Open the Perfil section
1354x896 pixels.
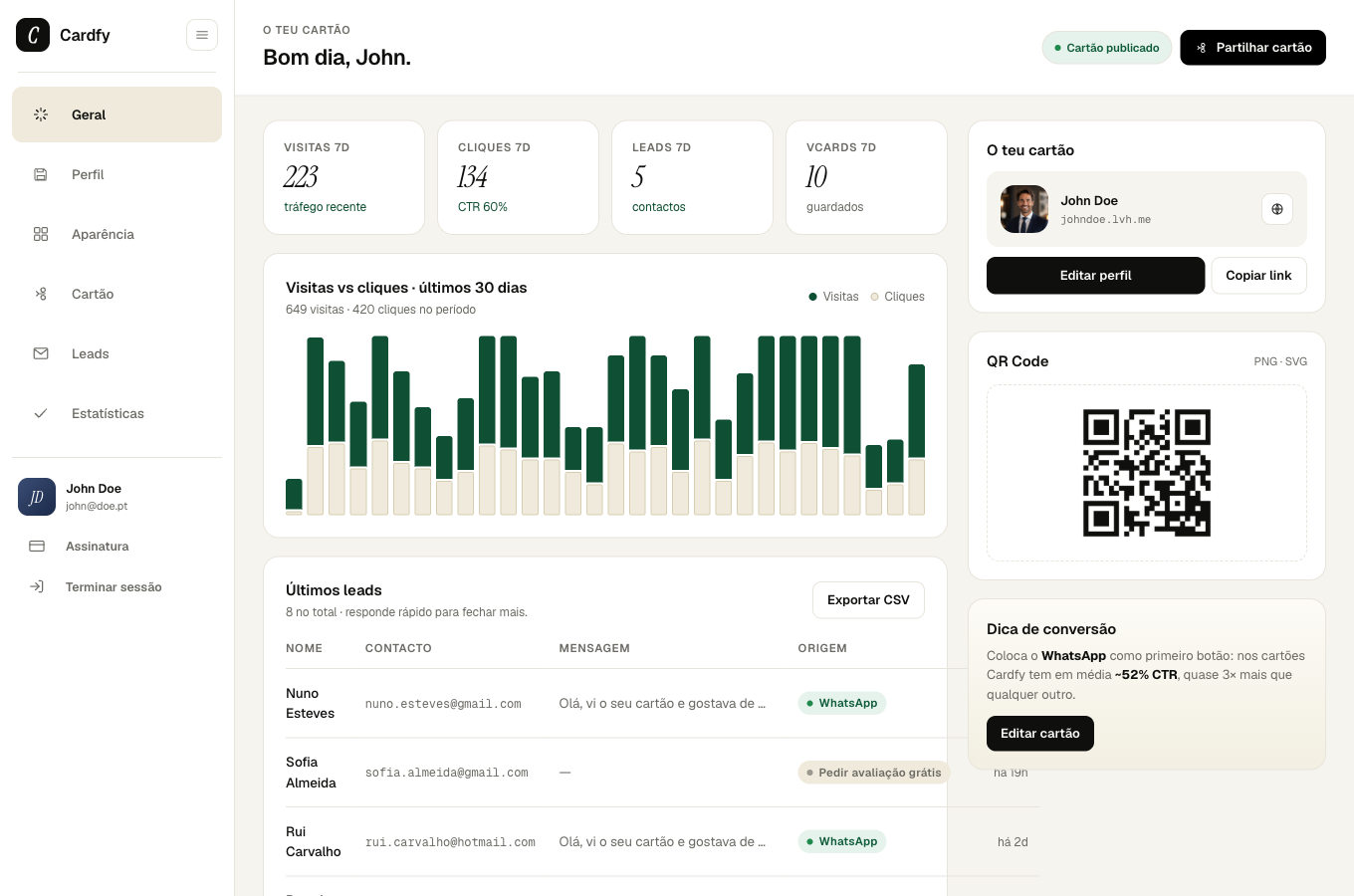(116, 174)
